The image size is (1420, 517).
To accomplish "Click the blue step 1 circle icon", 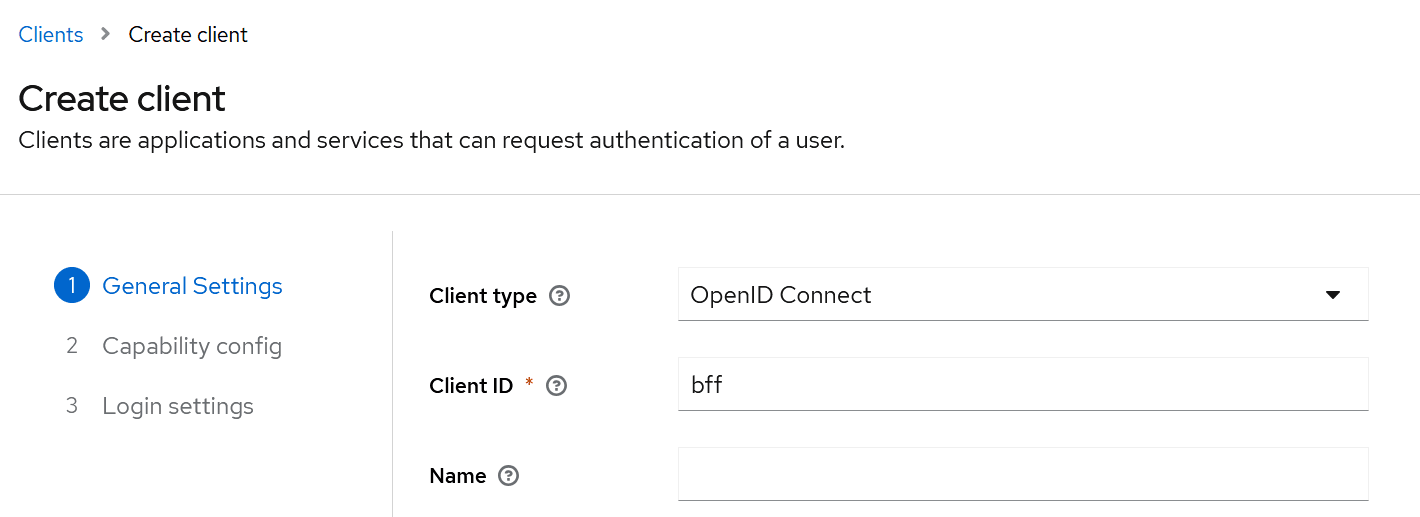I will 72,286.
